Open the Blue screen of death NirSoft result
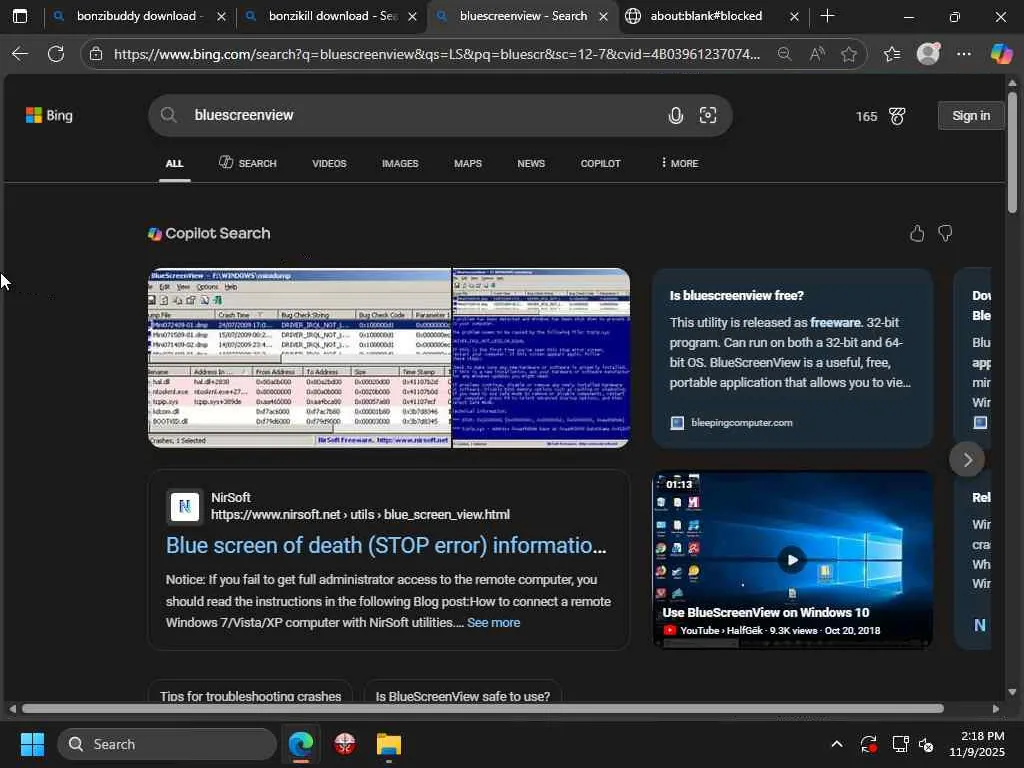The width and height of the screenshot is (1024, 768). [386, 545]
